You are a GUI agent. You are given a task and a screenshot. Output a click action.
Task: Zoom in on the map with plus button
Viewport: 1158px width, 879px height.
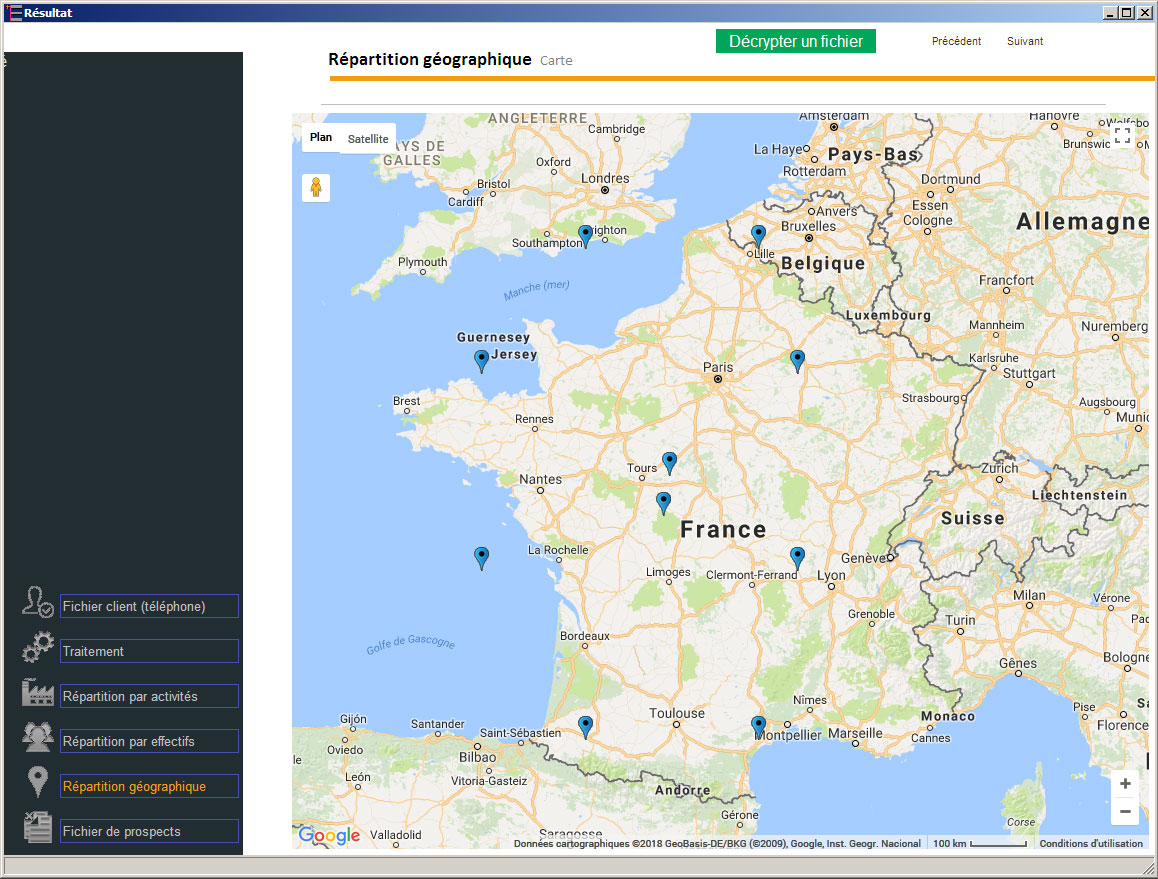[1125, 784]
